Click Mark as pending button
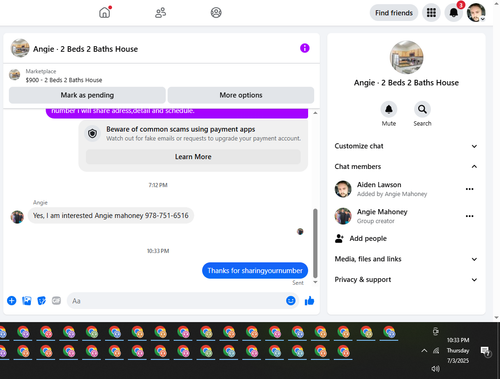Viewport: 500px width, 379px height. (87, 95)
